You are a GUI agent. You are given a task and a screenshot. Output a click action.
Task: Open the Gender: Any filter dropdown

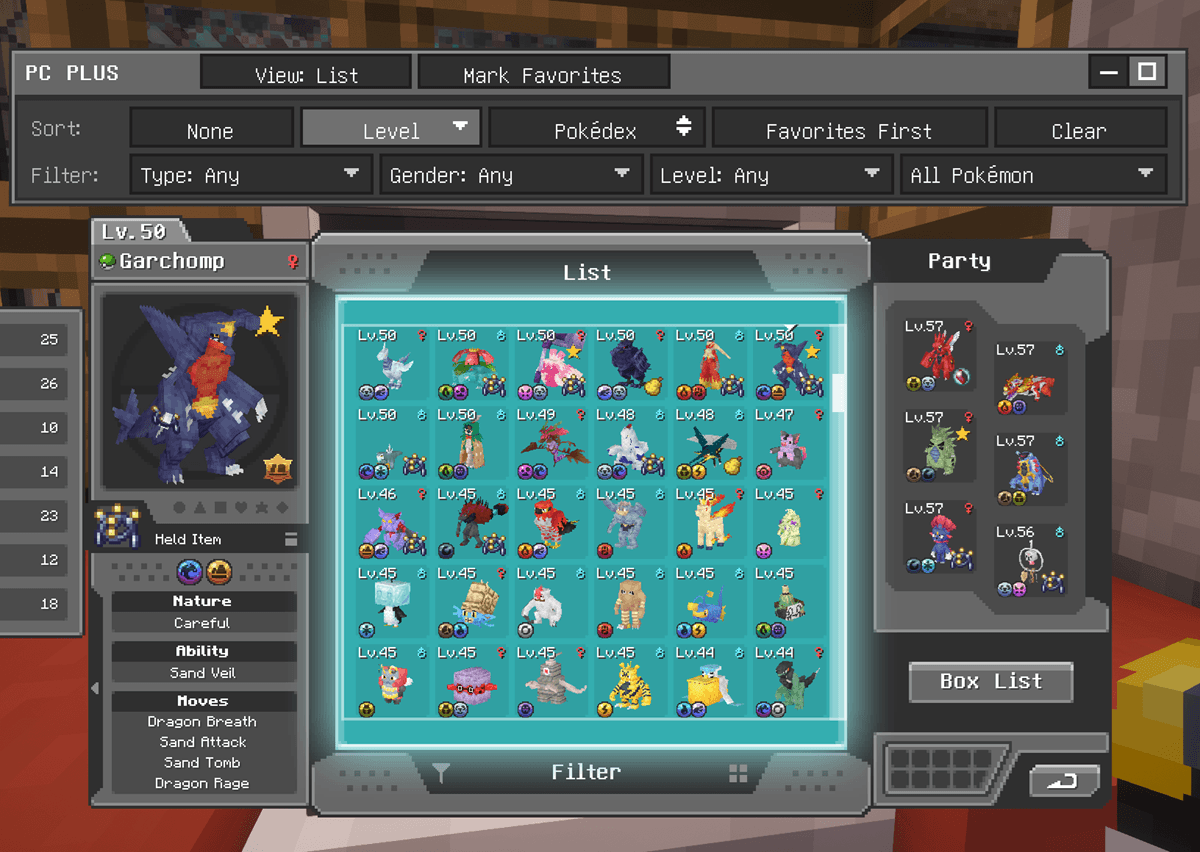510,175
